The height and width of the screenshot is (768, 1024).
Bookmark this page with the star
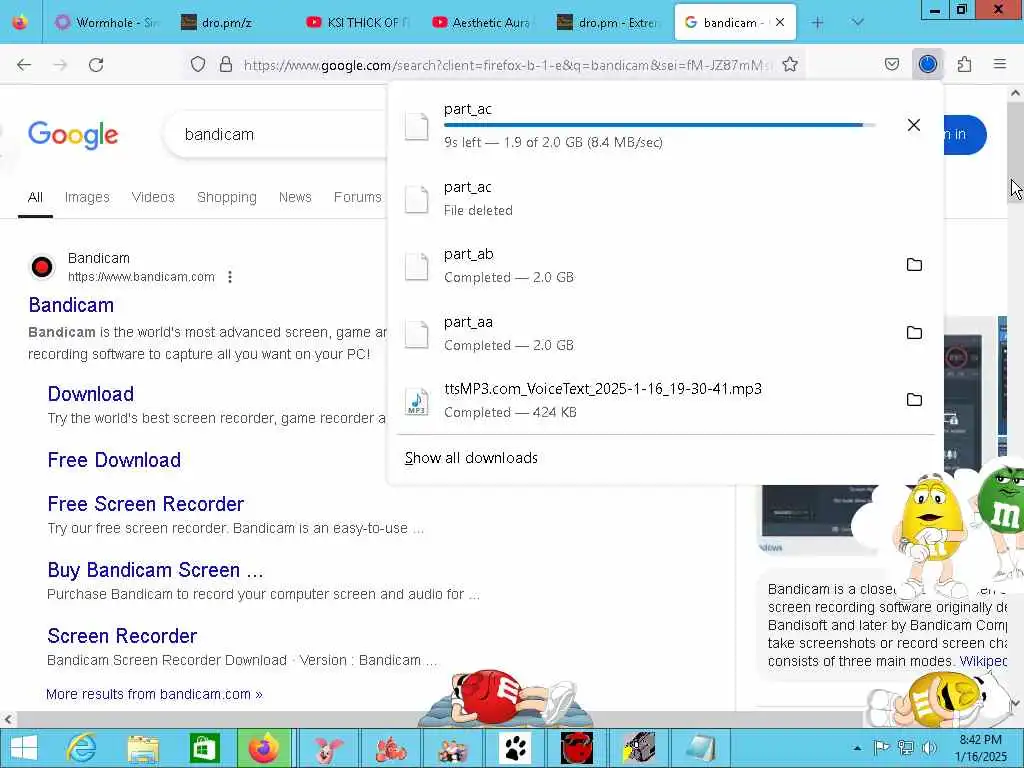pos(790,65)
